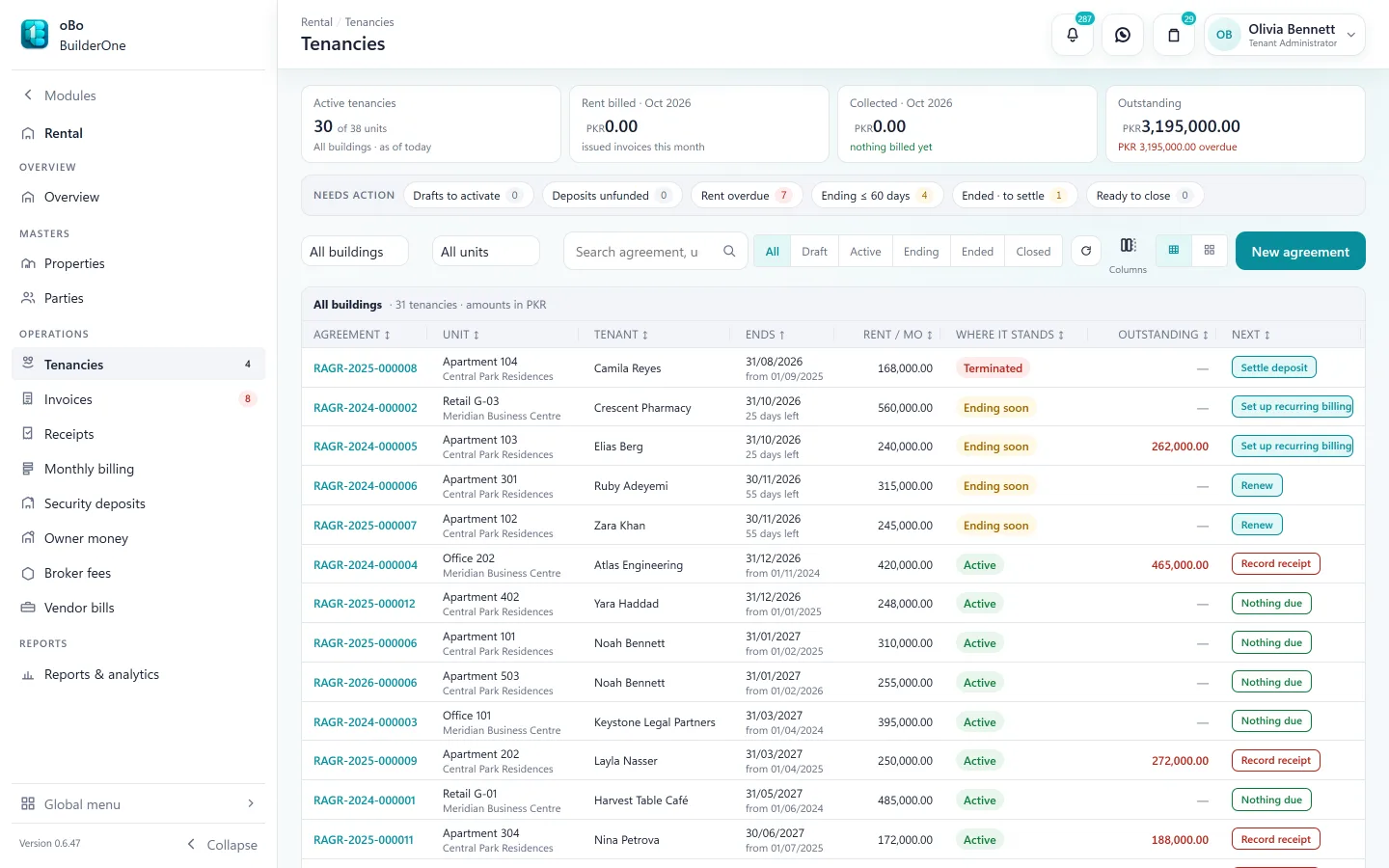The height and width of the screenshot is (868, 1389).
Task: Click the Vendor bills icon in sidebar
Action: click(28, 608)
